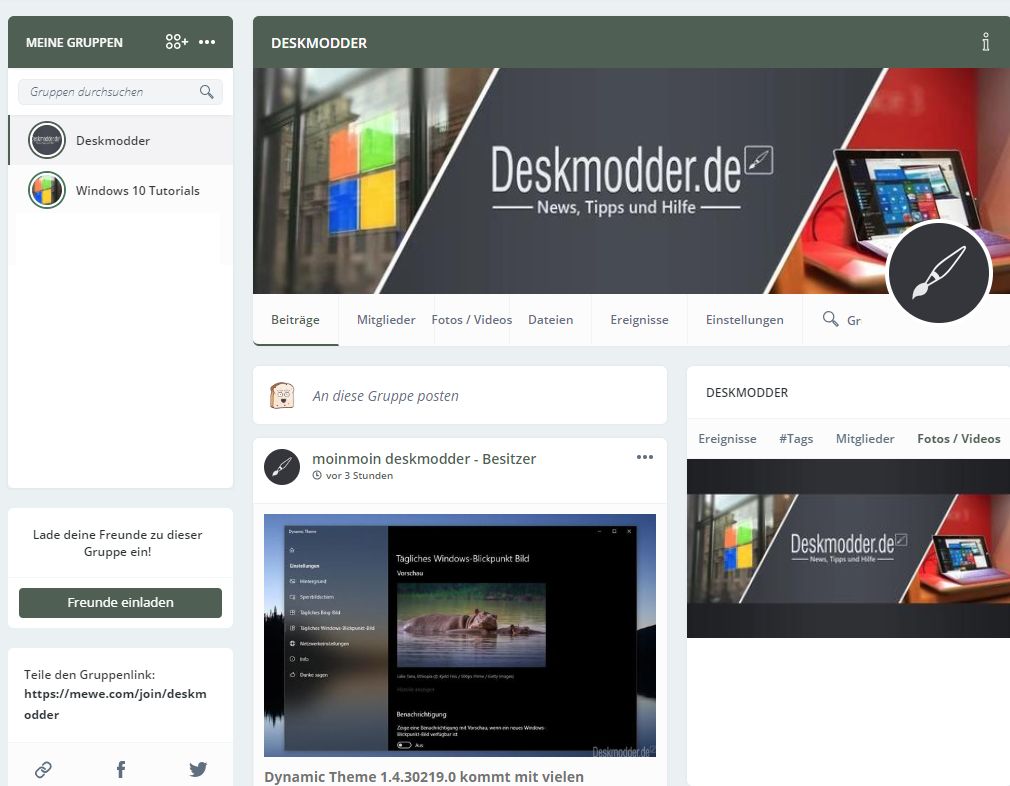Click the create new group icon
Image resolution: width=1010 pixels, height=786 pixels.
tap(176, 42)
